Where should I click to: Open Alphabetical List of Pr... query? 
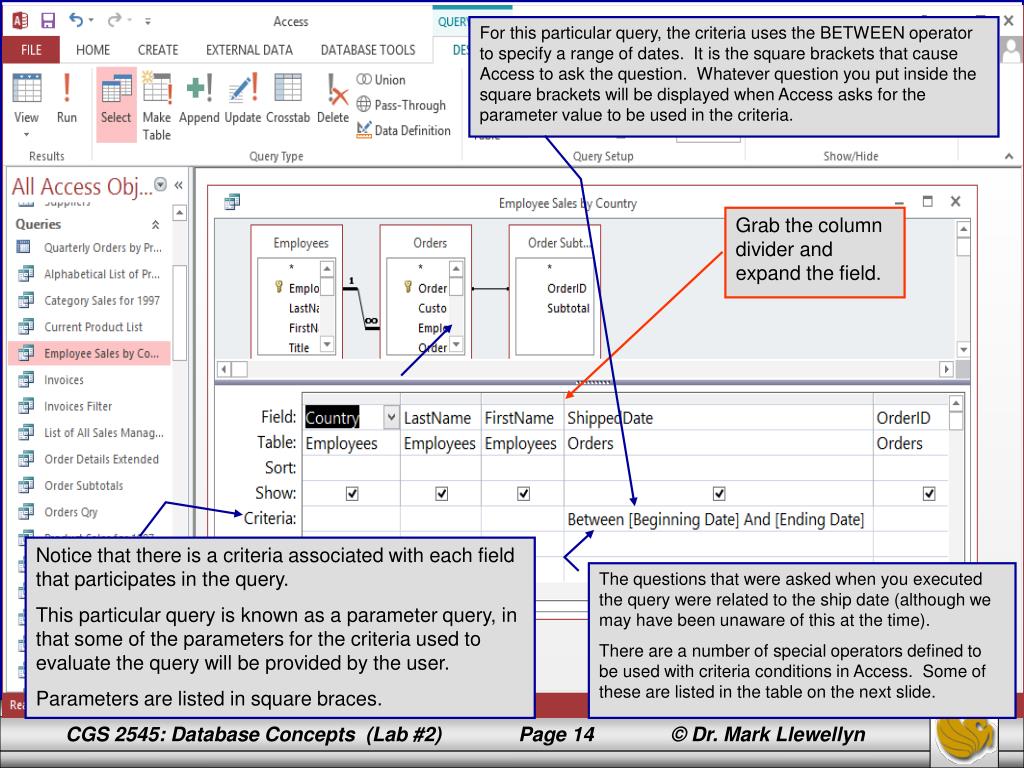click(89, 274)
